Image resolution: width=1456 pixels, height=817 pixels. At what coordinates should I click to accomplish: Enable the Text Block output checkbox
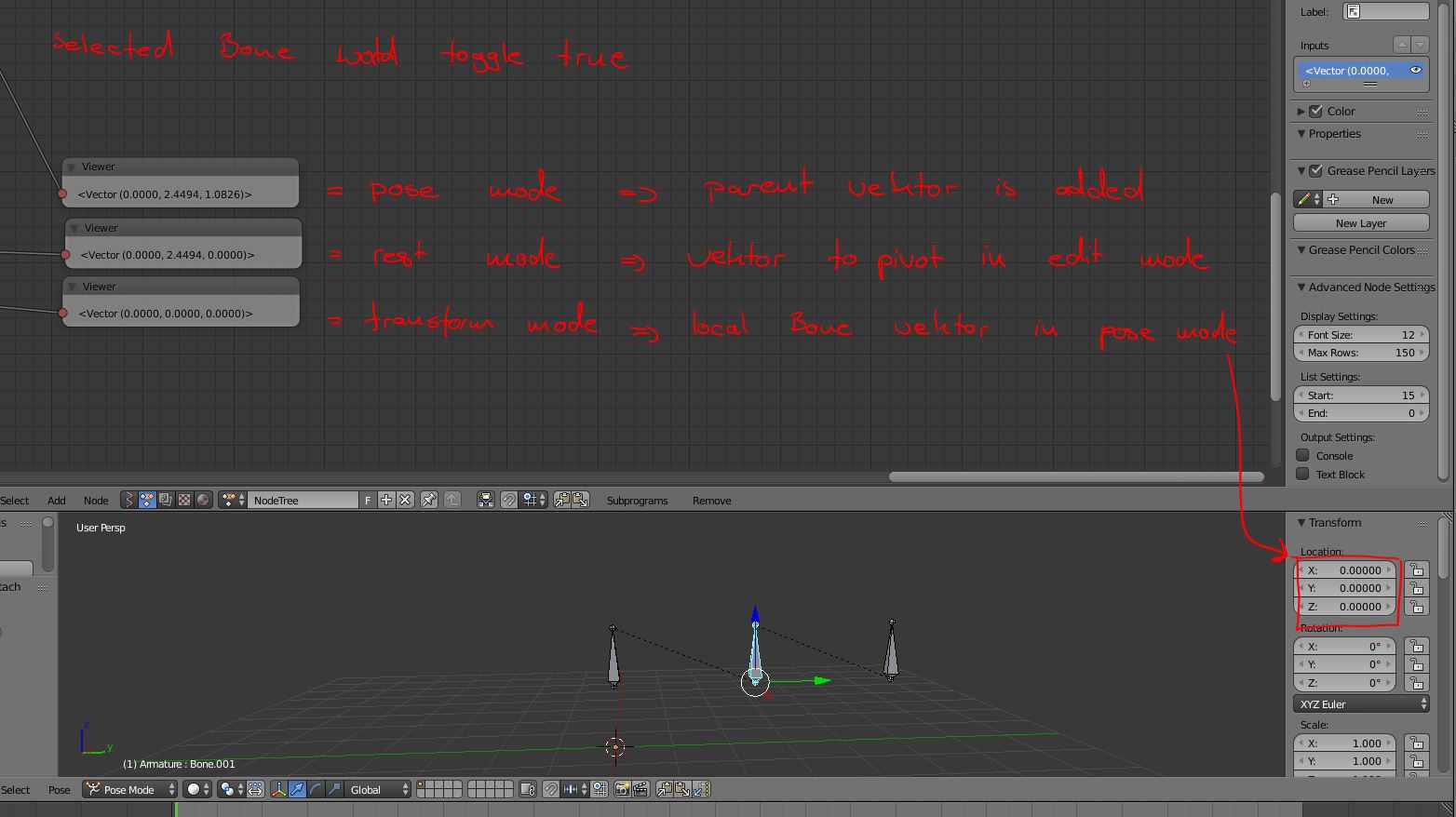pos(1303,475)
